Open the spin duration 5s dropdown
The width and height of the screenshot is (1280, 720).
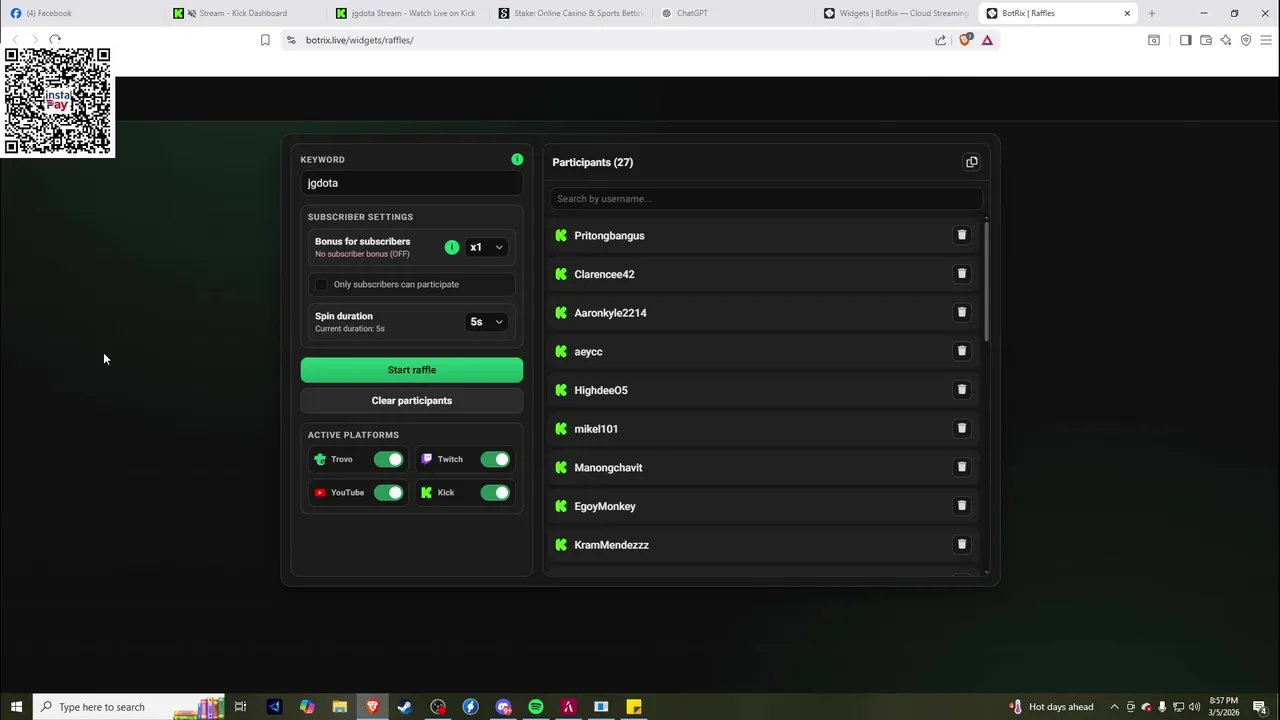click(x=487, y=322)
